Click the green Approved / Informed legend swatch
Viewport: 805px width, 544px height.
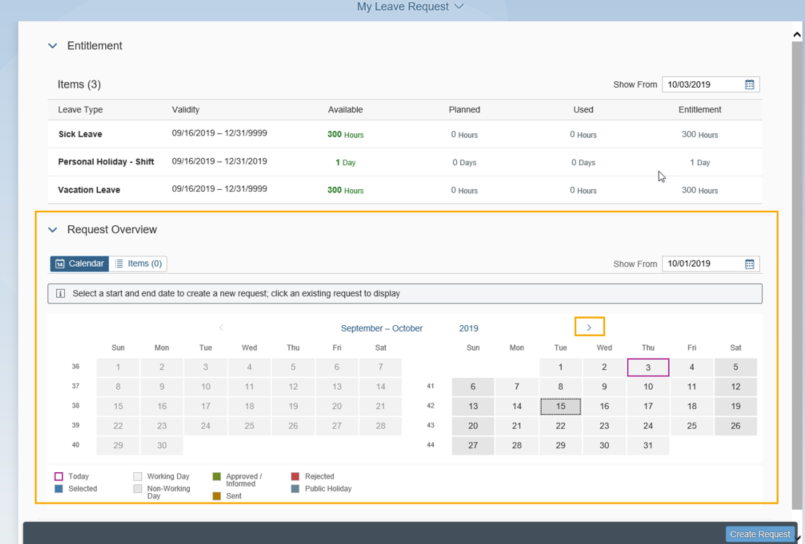coord(217,477)
